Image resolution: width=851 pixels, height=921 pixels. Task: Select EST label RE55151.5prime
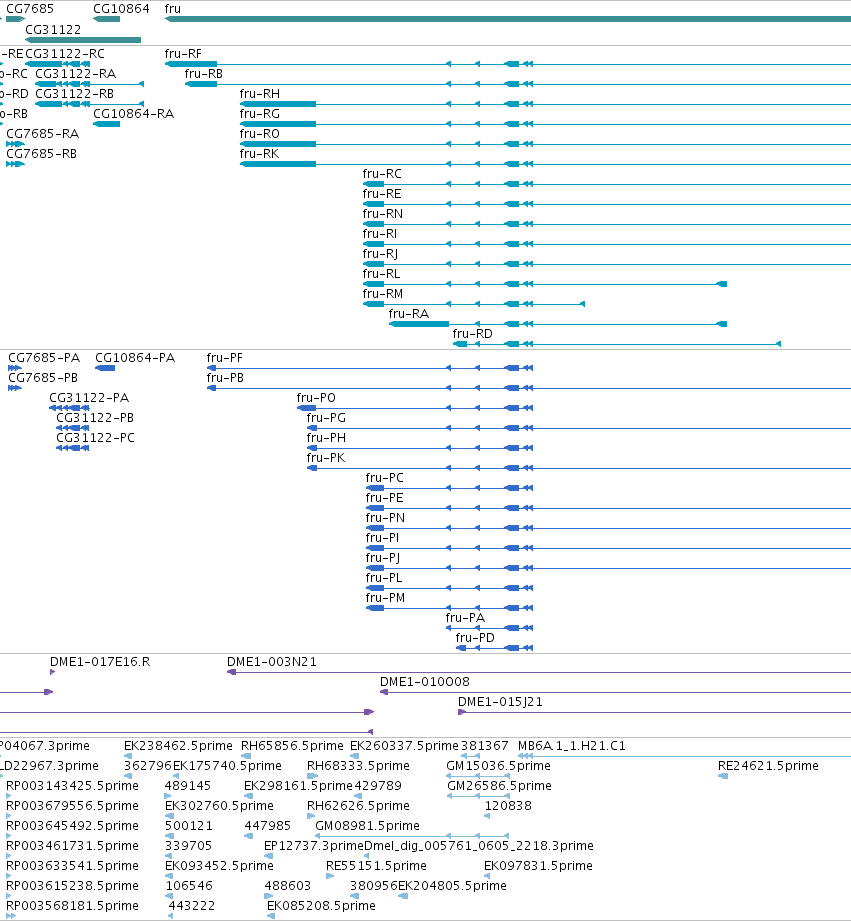tap(376, 865)
